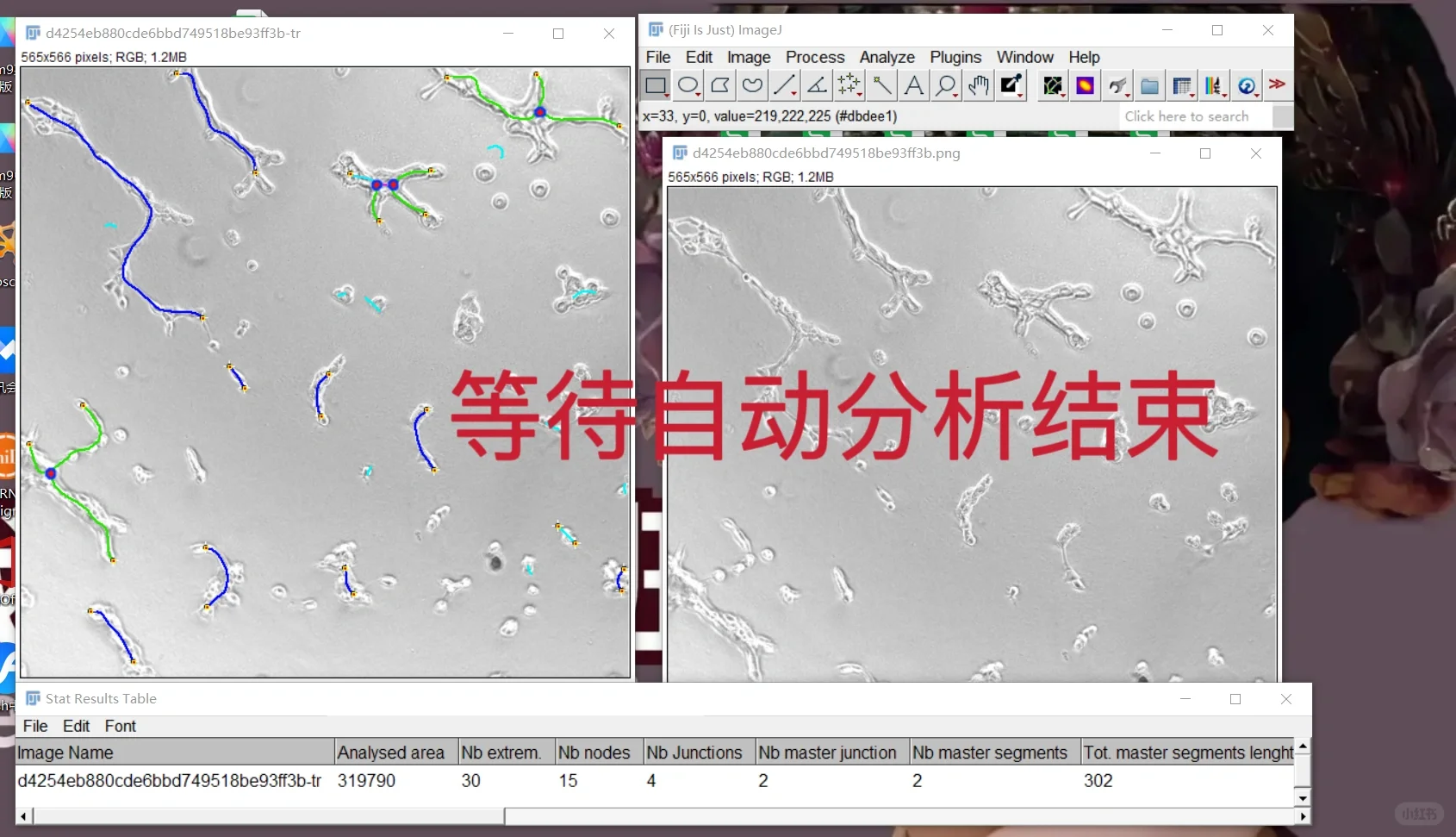
Task: Select the Analysed area value 319790
Action: 366,781
